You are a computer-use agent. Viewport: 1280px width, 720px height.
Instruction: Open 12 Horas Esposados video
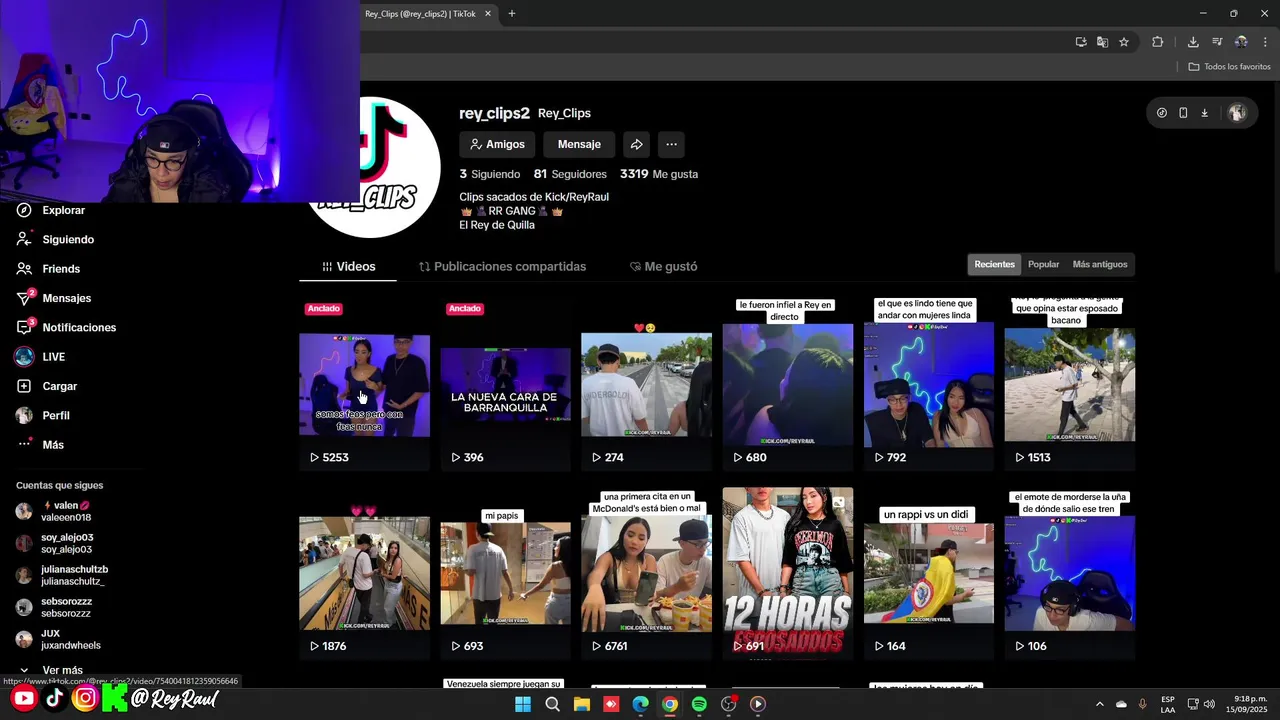787,573
